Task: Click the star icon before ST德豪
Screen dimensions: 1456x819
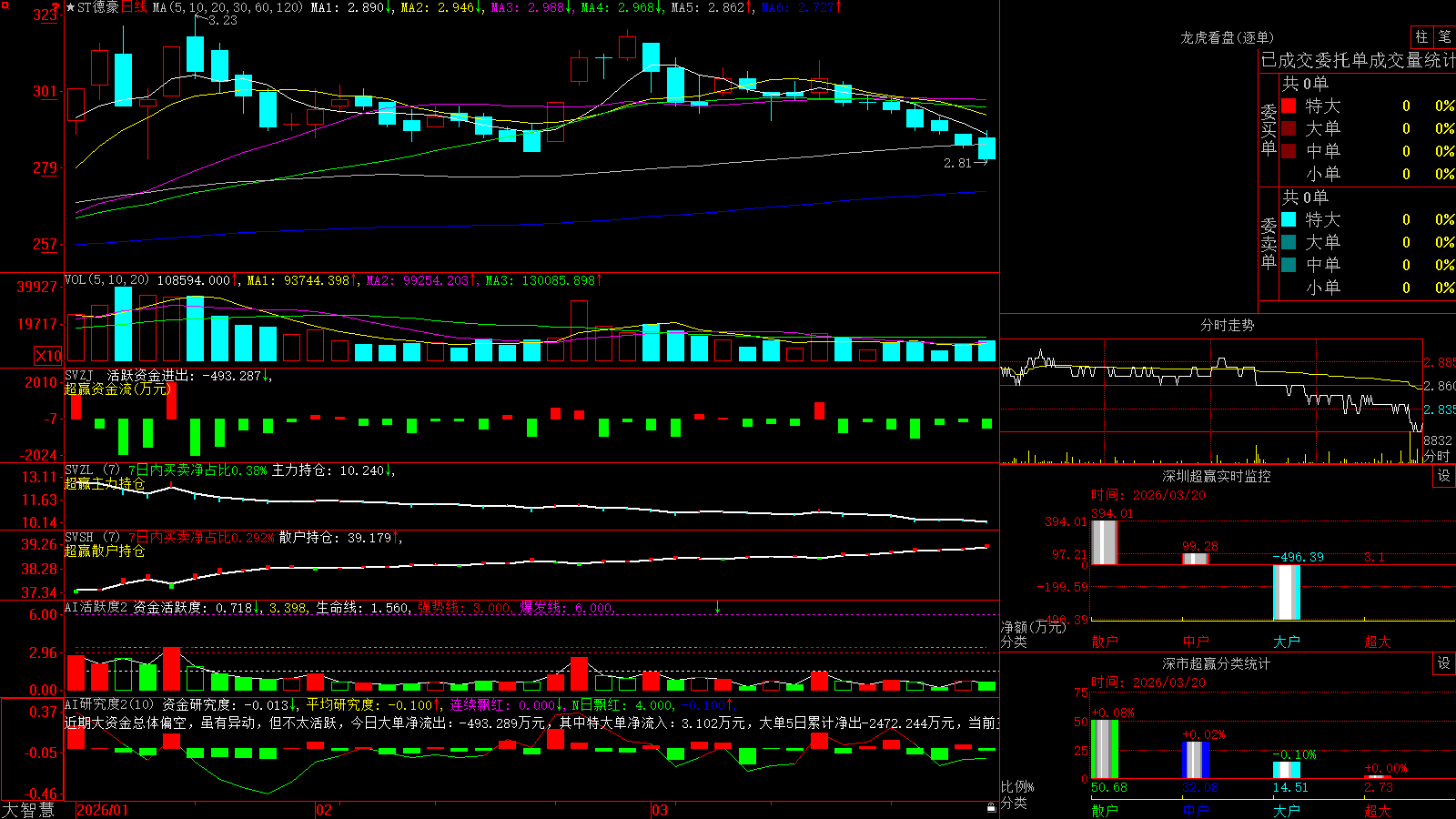Action: pyautogui.click(x=70, y=7)
